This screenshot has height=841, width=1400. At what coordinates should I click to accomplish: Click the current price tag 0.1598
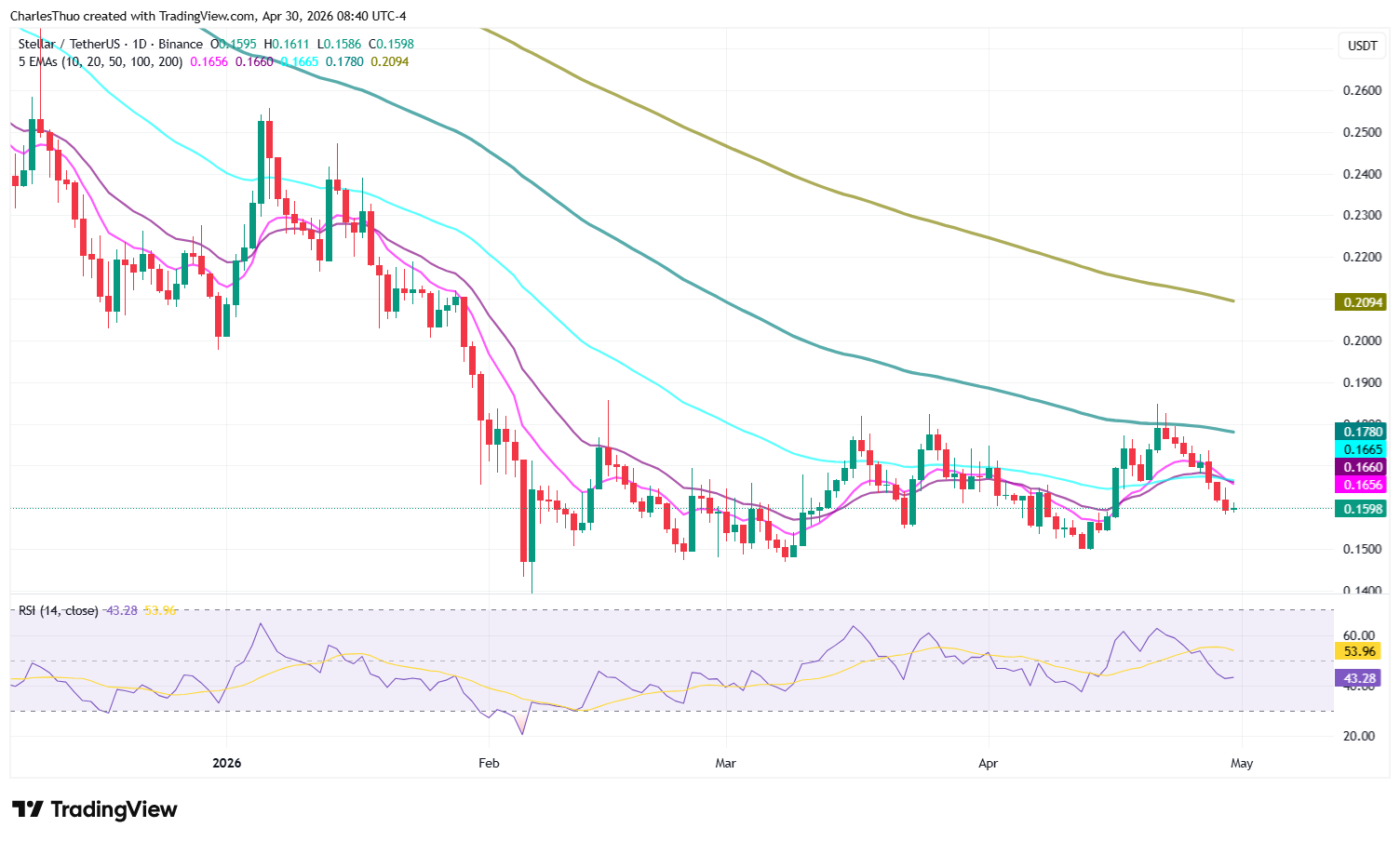[1360, 508]
